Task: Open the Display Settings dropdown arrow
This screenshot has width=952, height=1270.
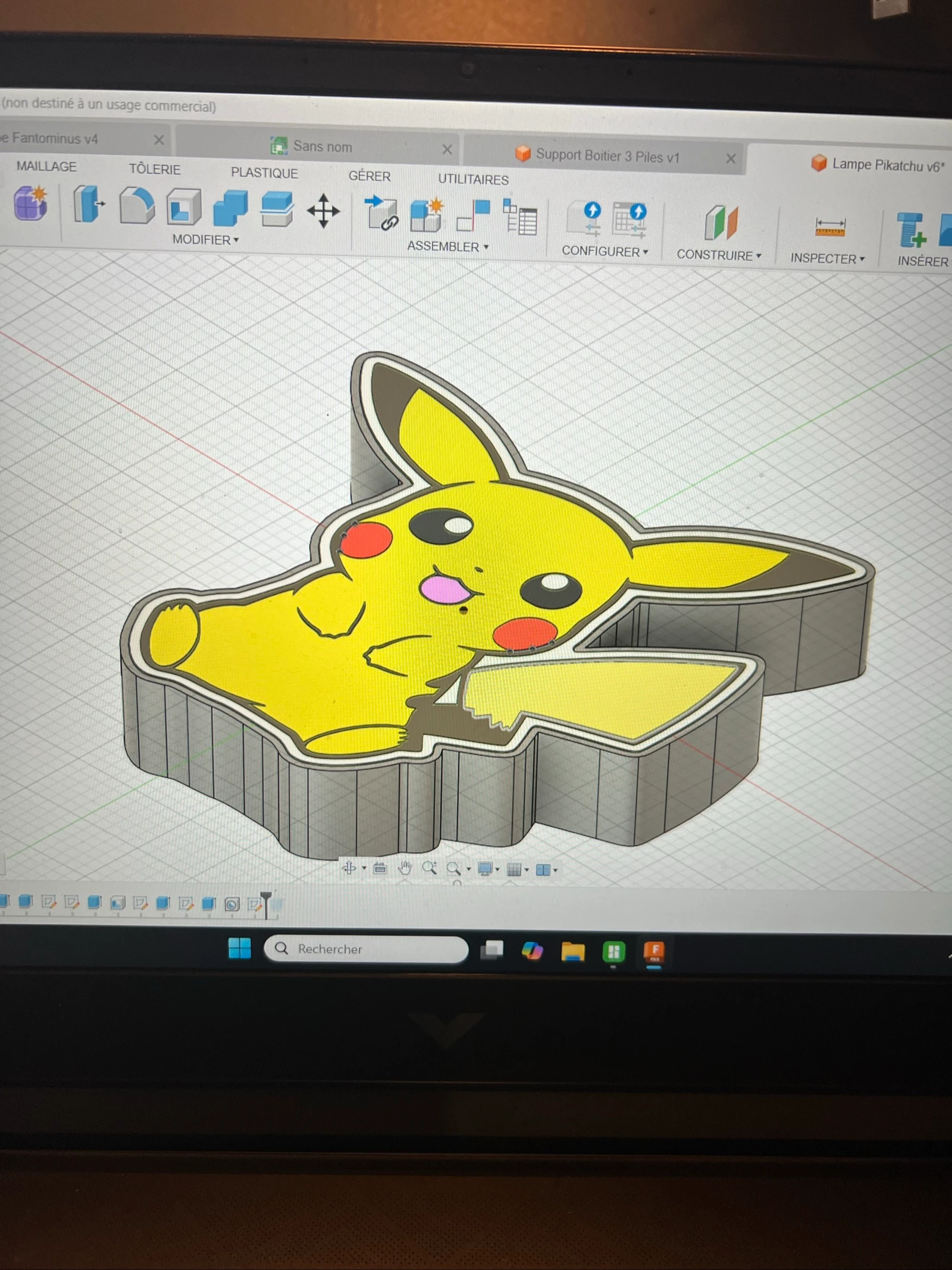Action: 497,869
